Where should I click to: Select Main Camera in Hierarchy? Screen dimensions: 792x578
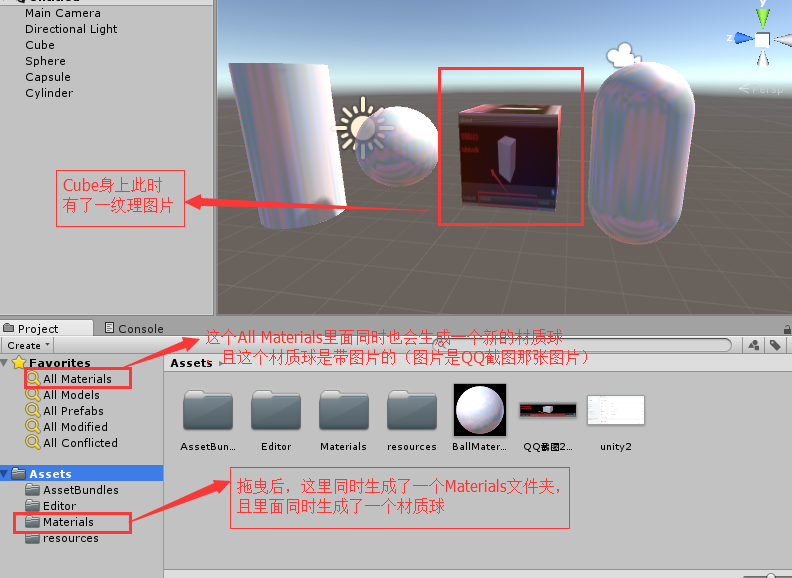(x=63, y=13)
